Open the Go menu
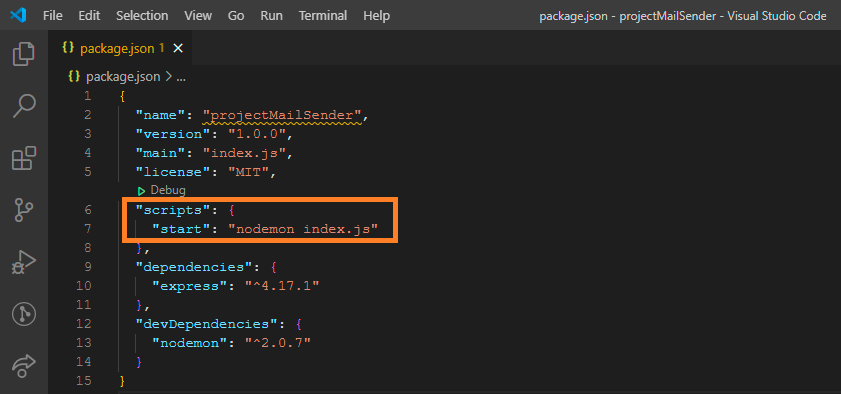The image size is (841, 394). point(236,16)
